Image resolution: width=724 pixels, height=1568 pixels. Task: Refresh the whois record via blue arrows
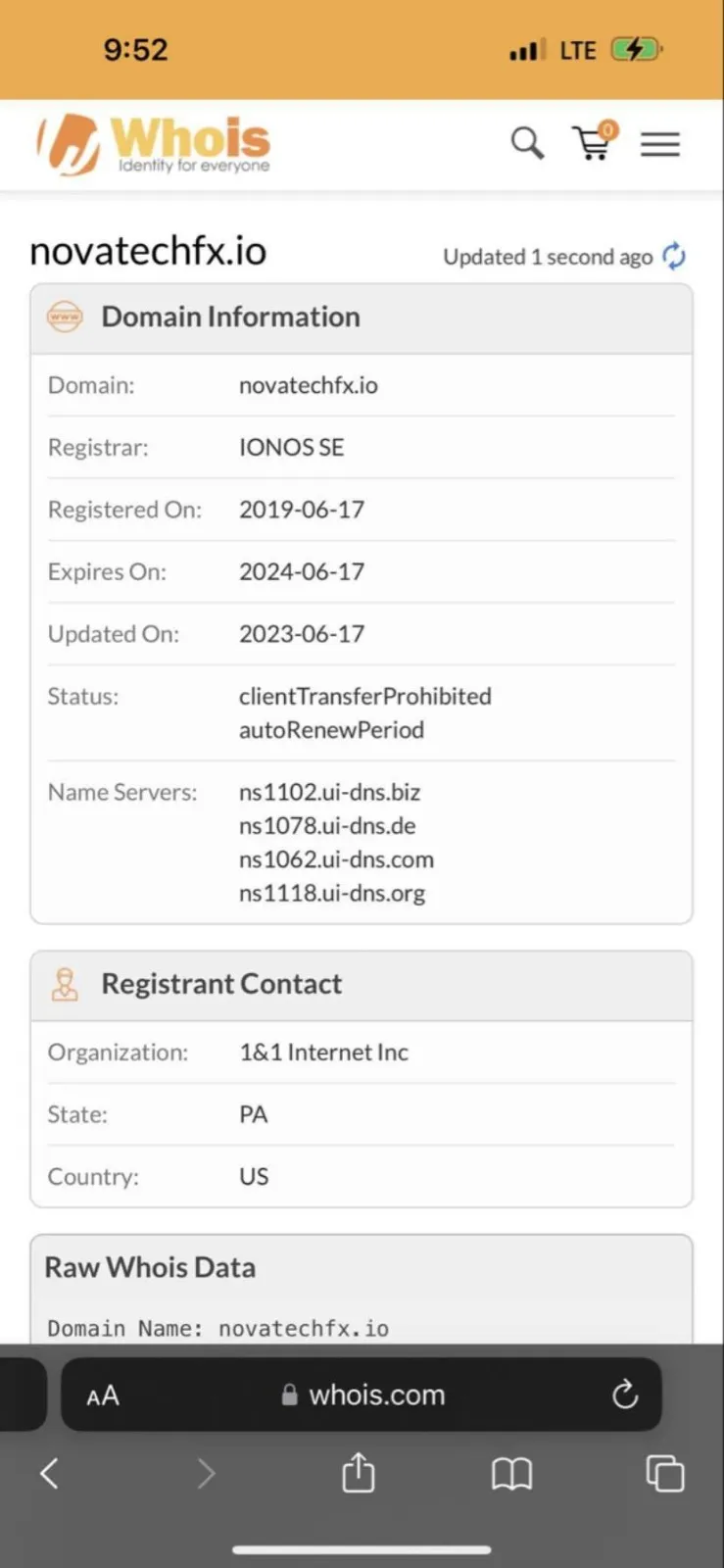(x=674, y=256)
